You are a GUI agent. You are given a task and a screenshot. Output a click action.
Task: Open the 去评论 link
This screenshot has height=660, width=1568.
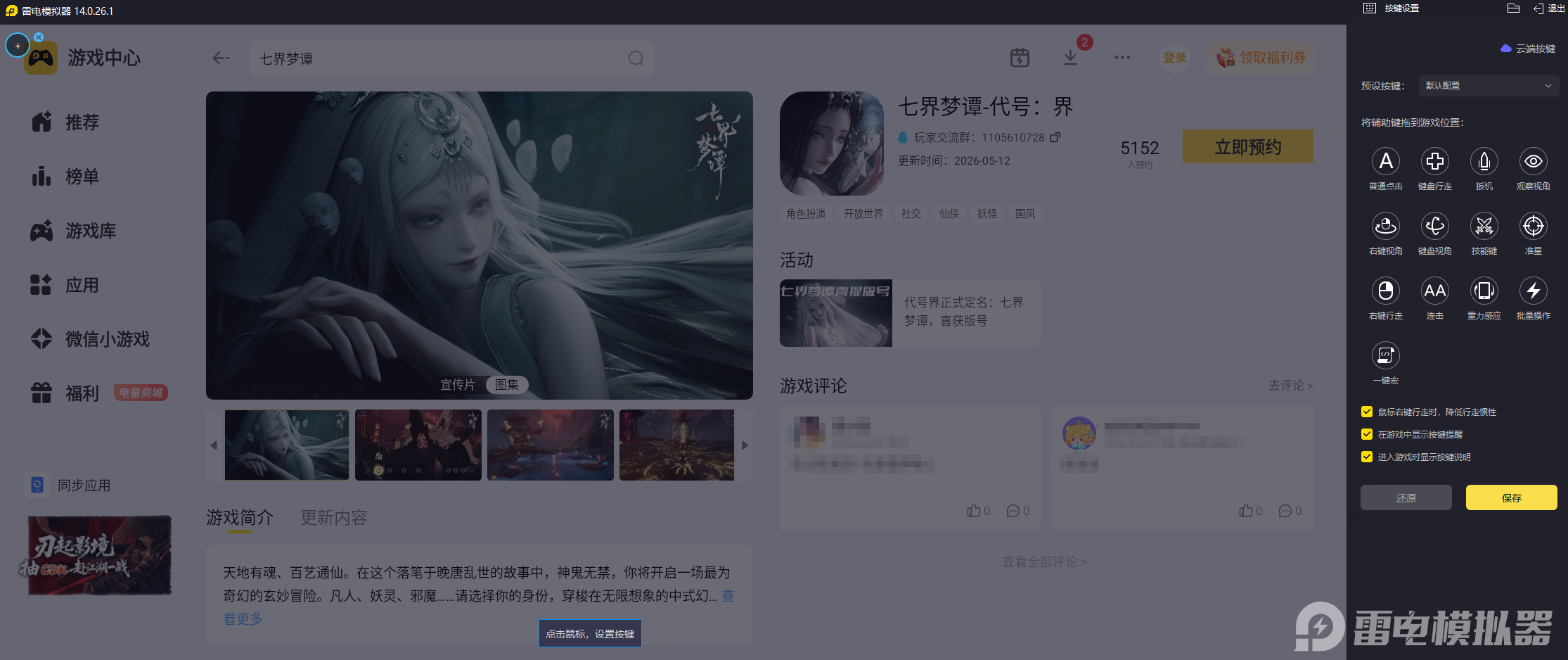[1291, 386]
